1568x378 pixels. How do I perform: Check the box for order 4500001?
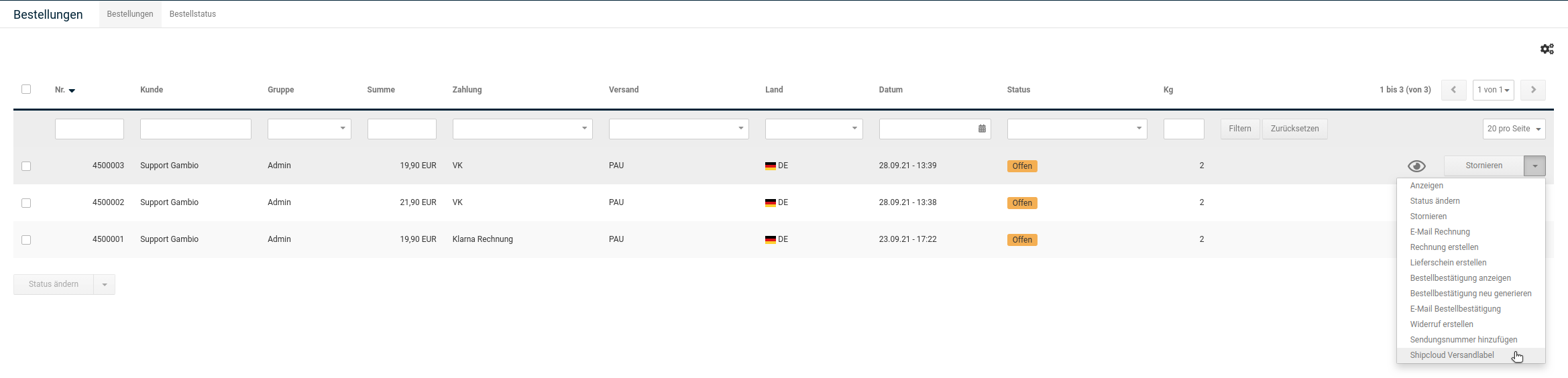(x=26, y=240)
